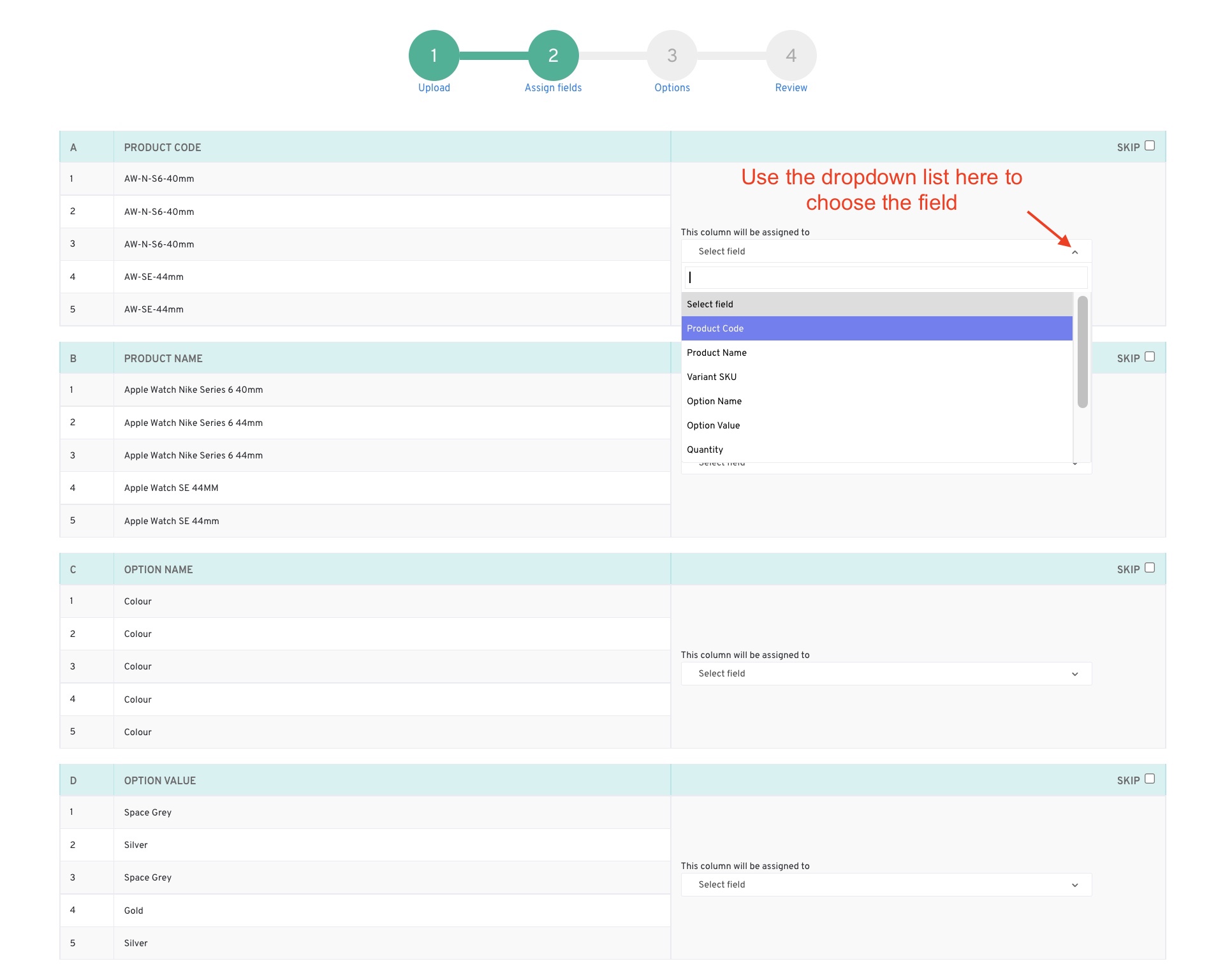Enable SKIP for the Option Name column
The height and width of the screenshot is (973, 1232).
coord(1150,568)
